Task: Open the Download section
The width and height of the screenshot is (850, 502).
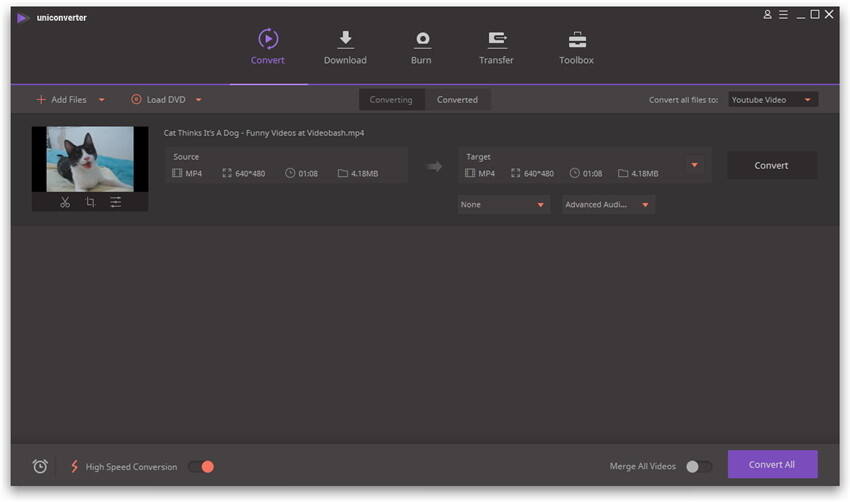Action: click(345, 47)
